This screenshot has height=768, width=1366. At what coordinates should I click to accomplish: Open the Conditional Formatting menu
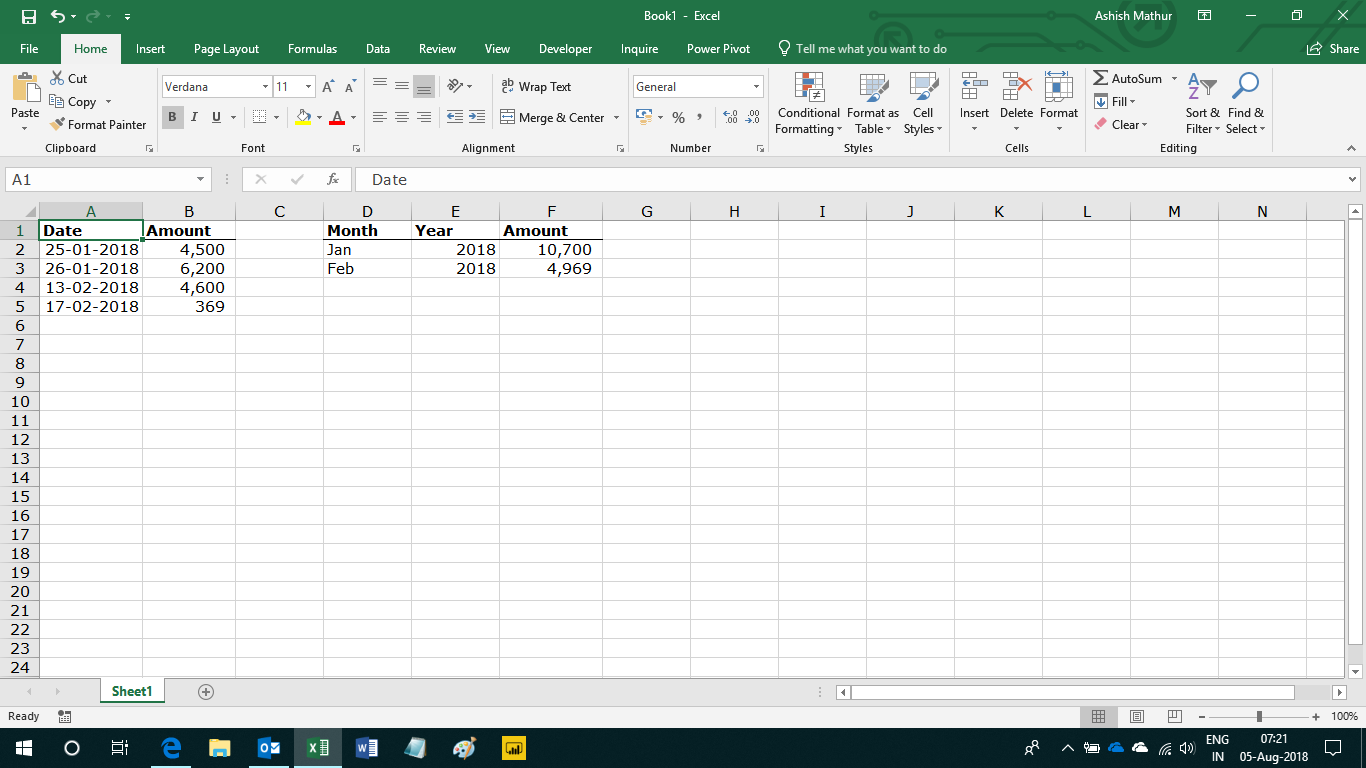(x=809, y=104)
